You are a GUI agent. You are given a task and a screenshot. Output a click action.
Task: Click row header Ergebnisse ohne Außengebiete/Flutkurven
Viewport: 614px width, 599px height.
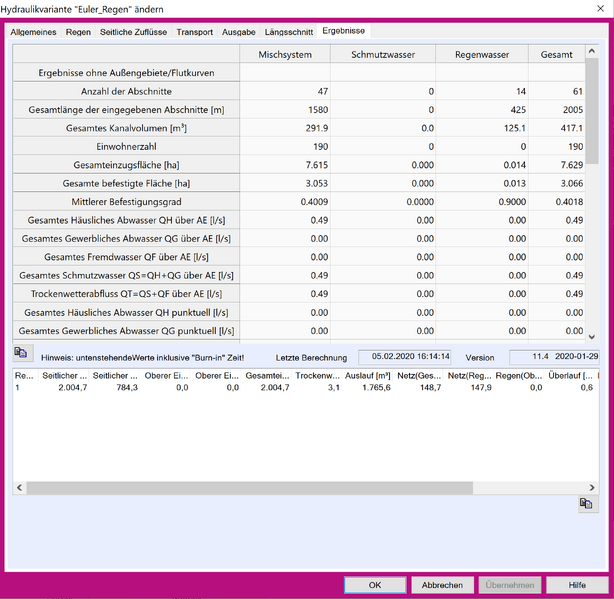(x=126, y=73)
